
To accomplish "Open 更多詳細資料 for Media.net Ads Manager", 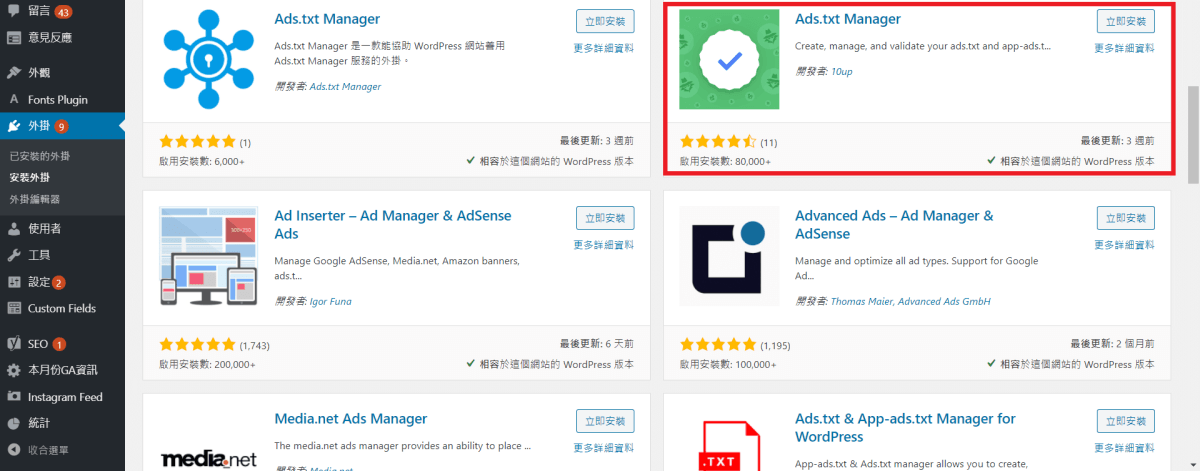I will [x=604, y=448].
